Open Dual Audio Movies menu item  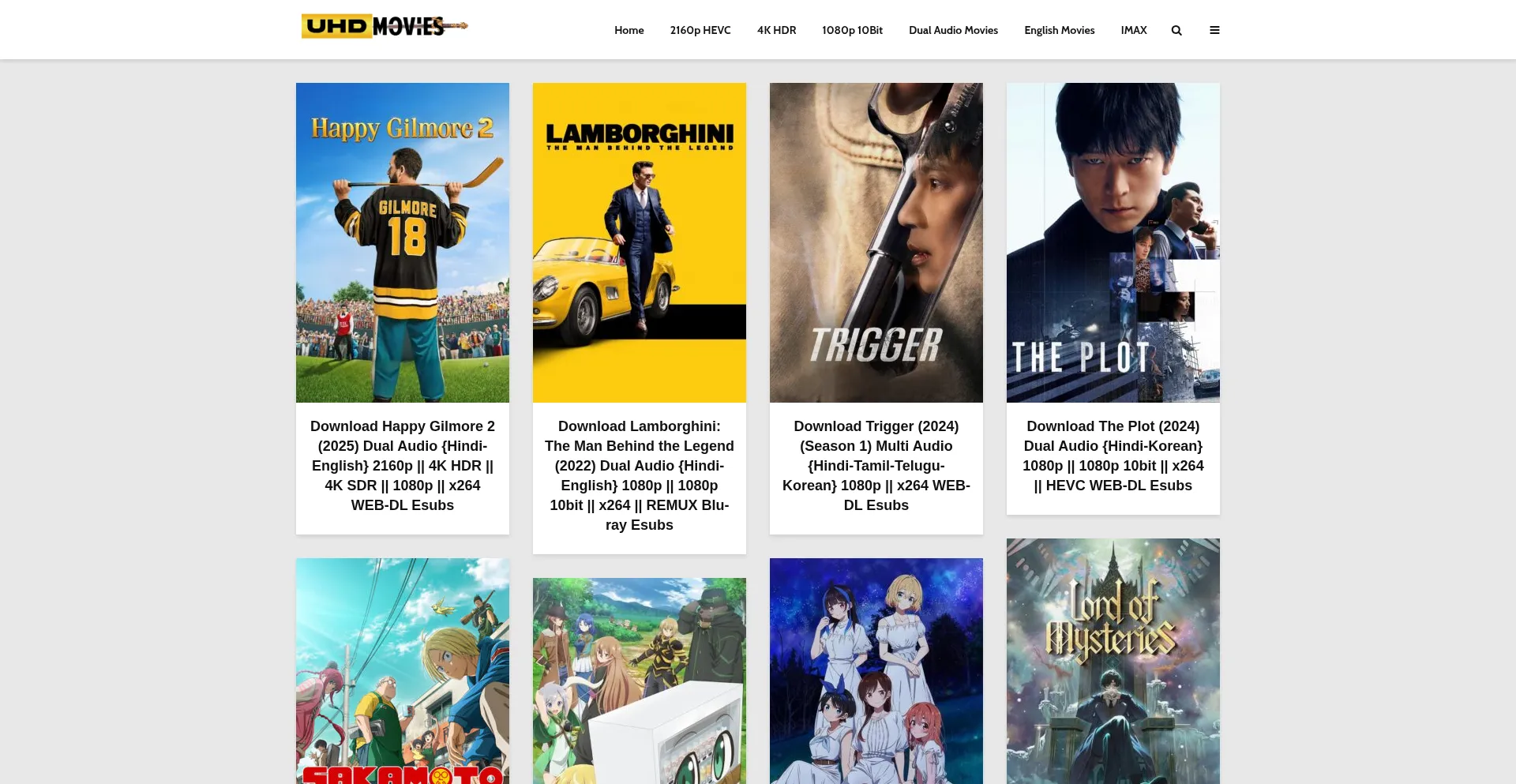coord(953,30)
